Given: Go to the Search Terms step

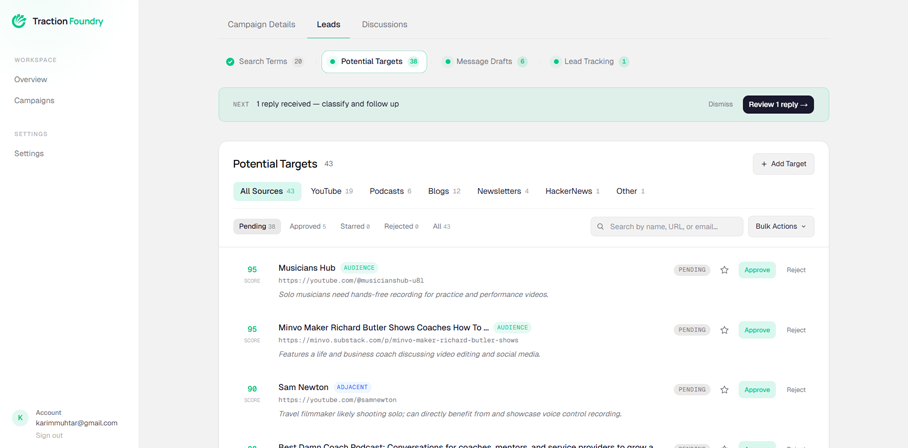Looking at the screenshot, I should pyautogui.click(x=265, y=61).
